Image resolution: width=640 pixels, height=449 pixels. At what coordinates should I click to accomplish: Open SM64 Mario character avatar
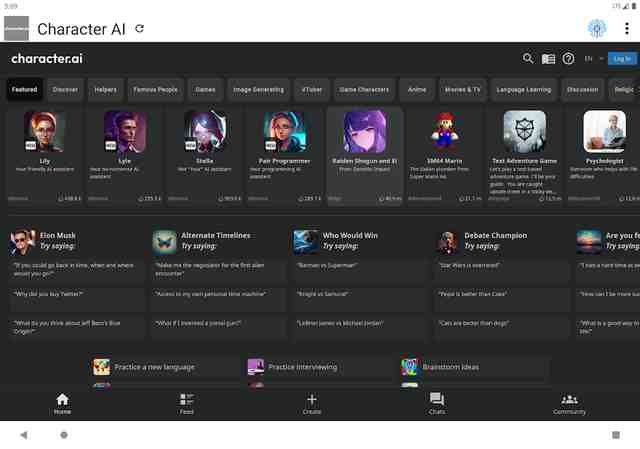coord(444,131)
